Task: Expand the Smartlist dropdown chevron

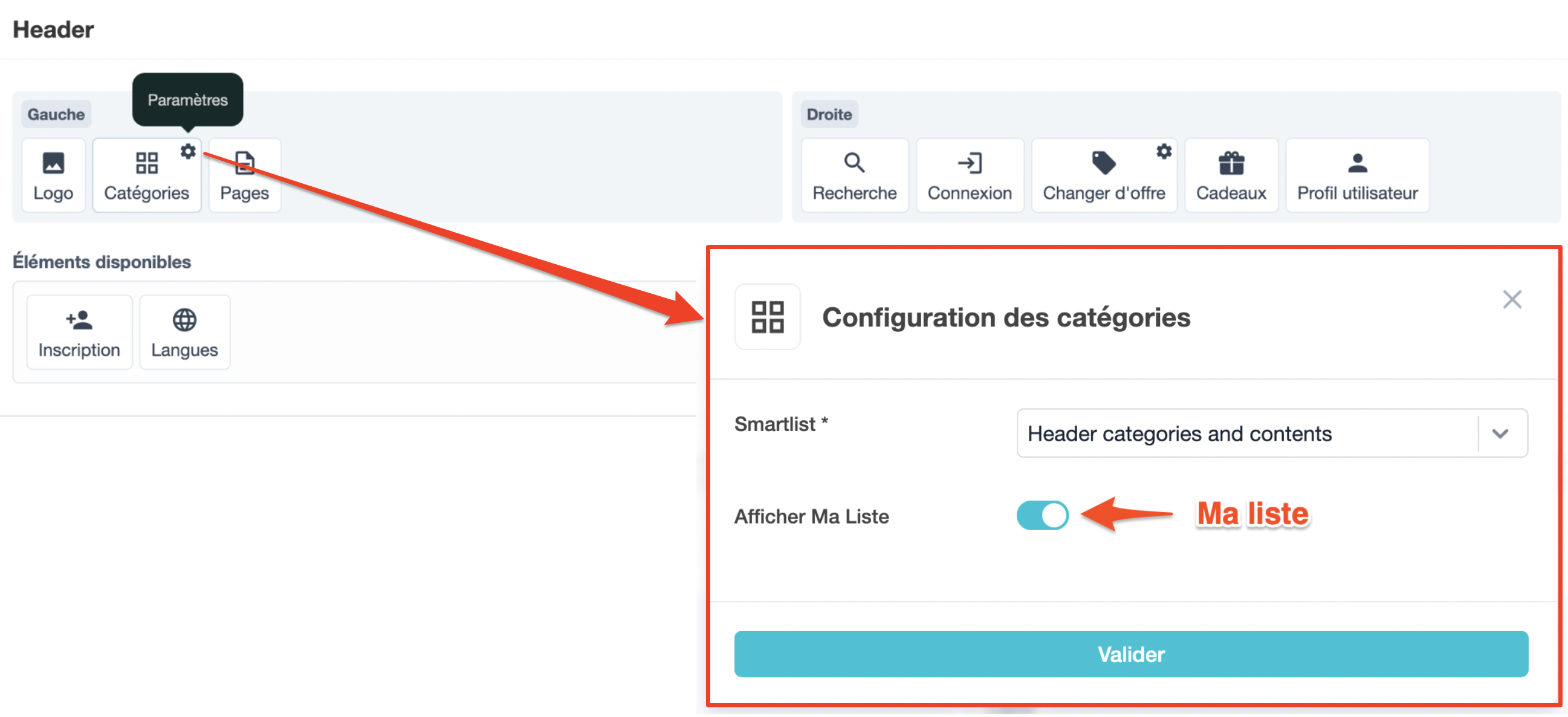Action: (1500, 433)
